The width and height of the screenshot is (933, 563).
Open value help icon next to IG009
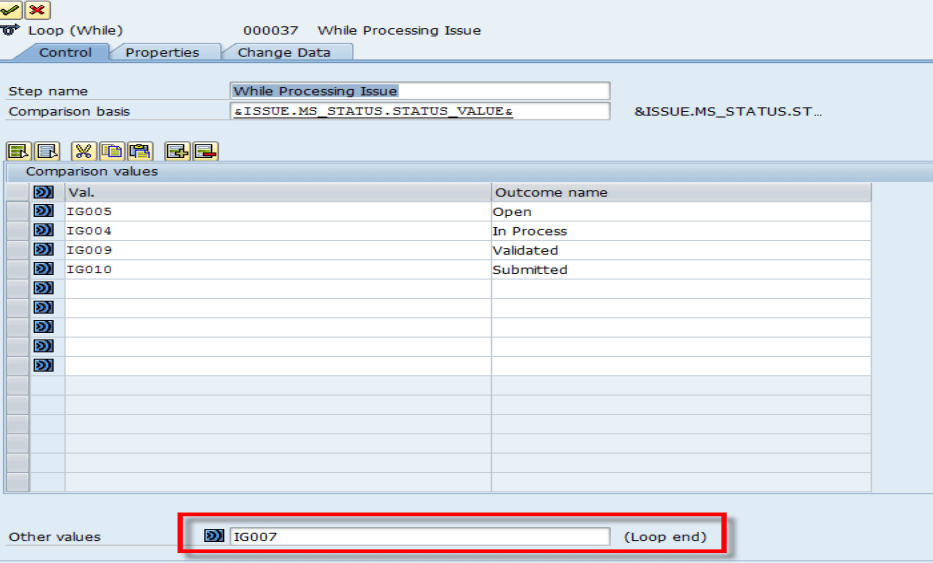tap(43, 249)
